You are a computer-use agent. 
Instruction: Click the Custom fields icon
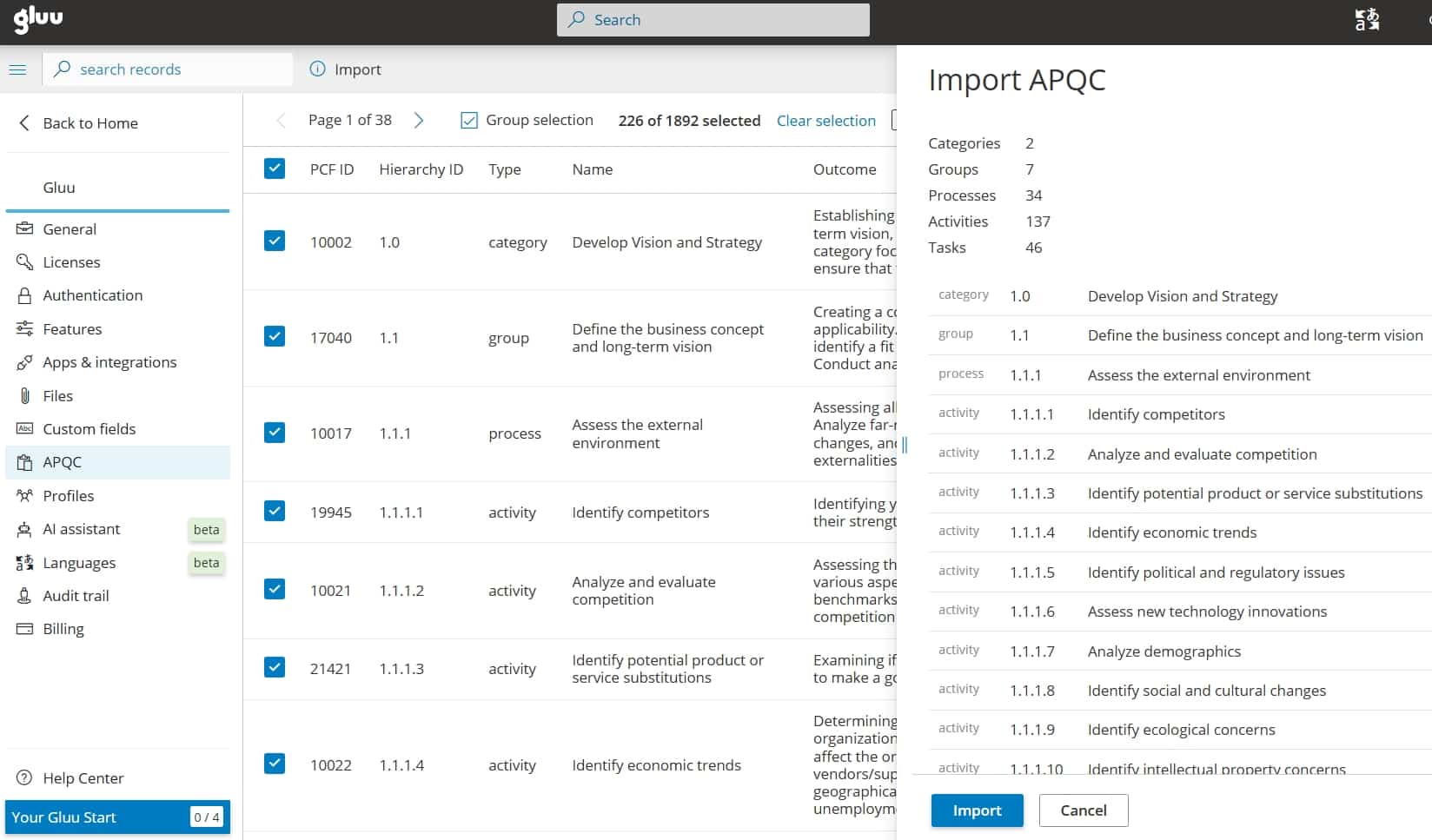click(24, 429)
